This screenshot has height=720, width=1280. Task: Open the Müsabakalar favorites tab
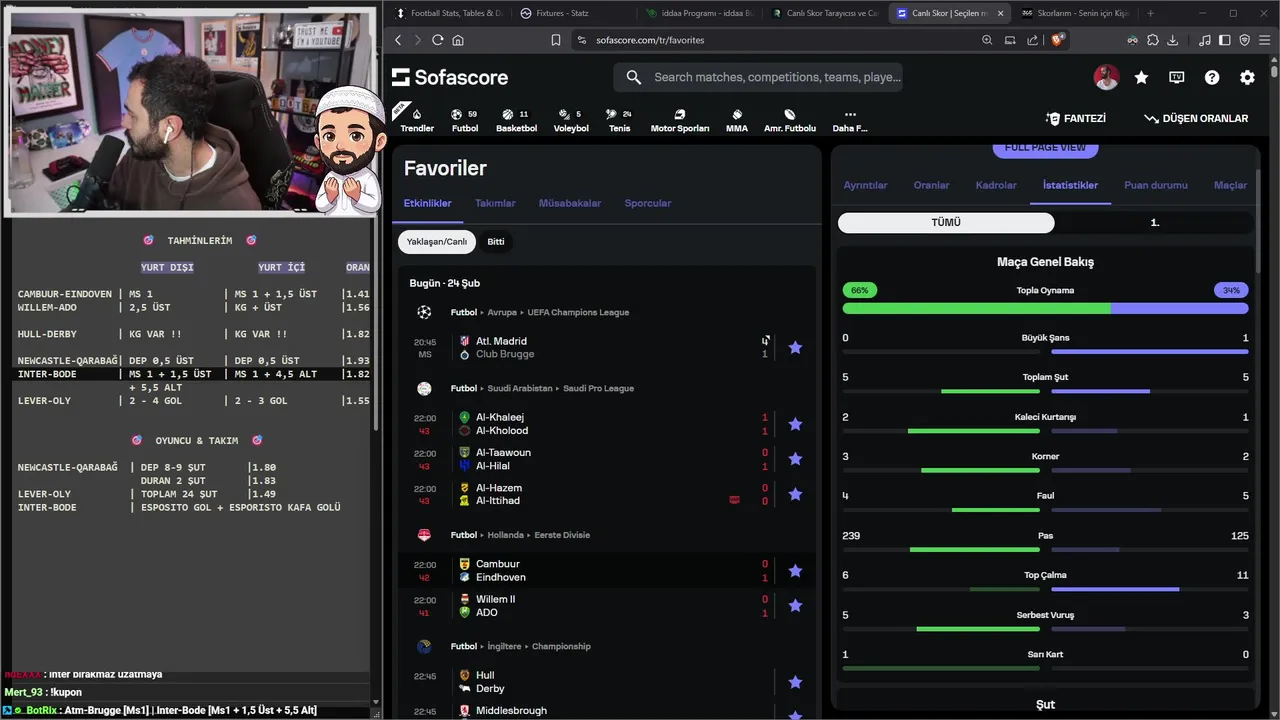pyautogui.click(x=570, y=203)
